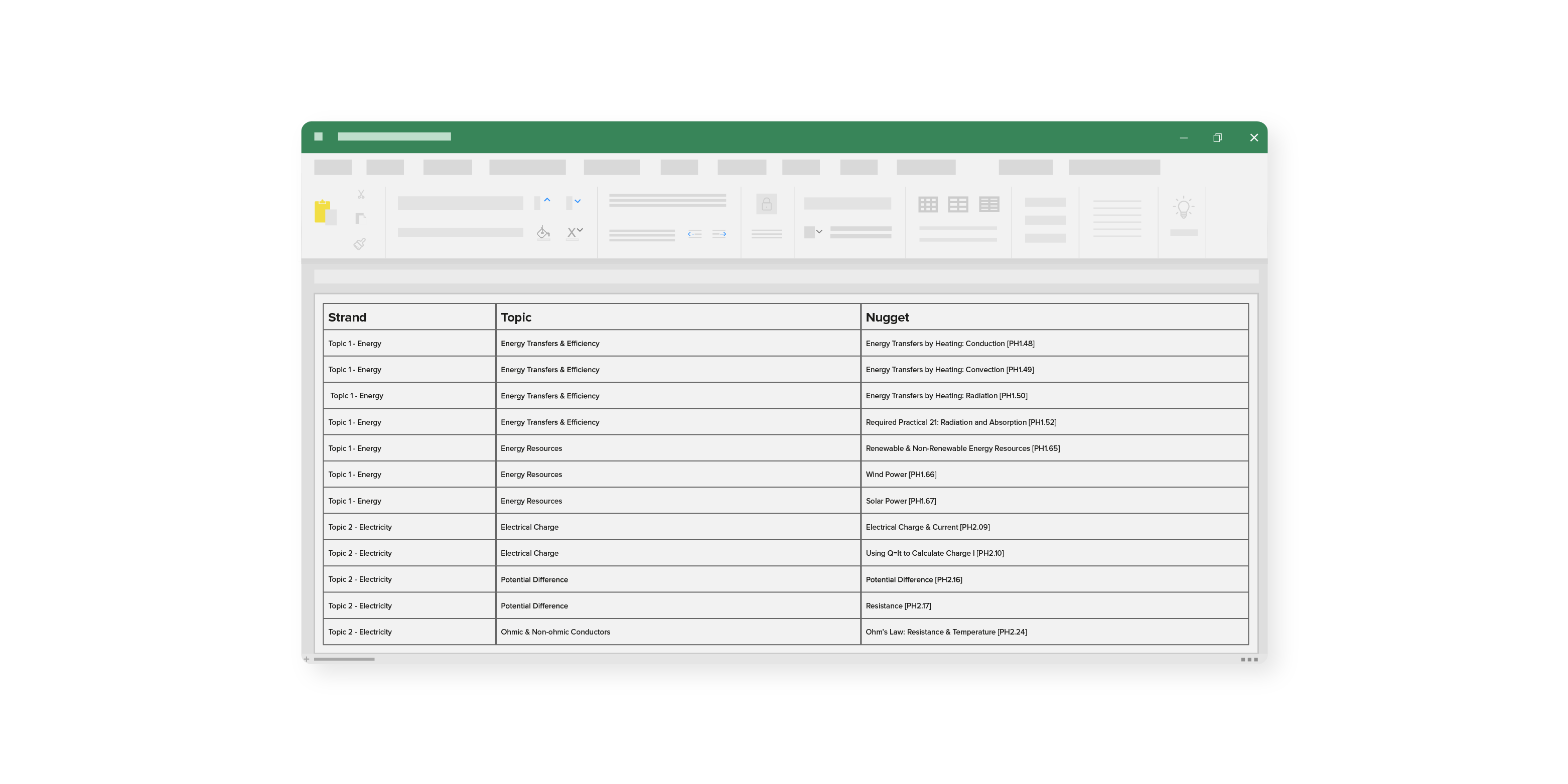1568x784 pixels.
Task: Click the Topic column header
Action: [x=678, y=317]
